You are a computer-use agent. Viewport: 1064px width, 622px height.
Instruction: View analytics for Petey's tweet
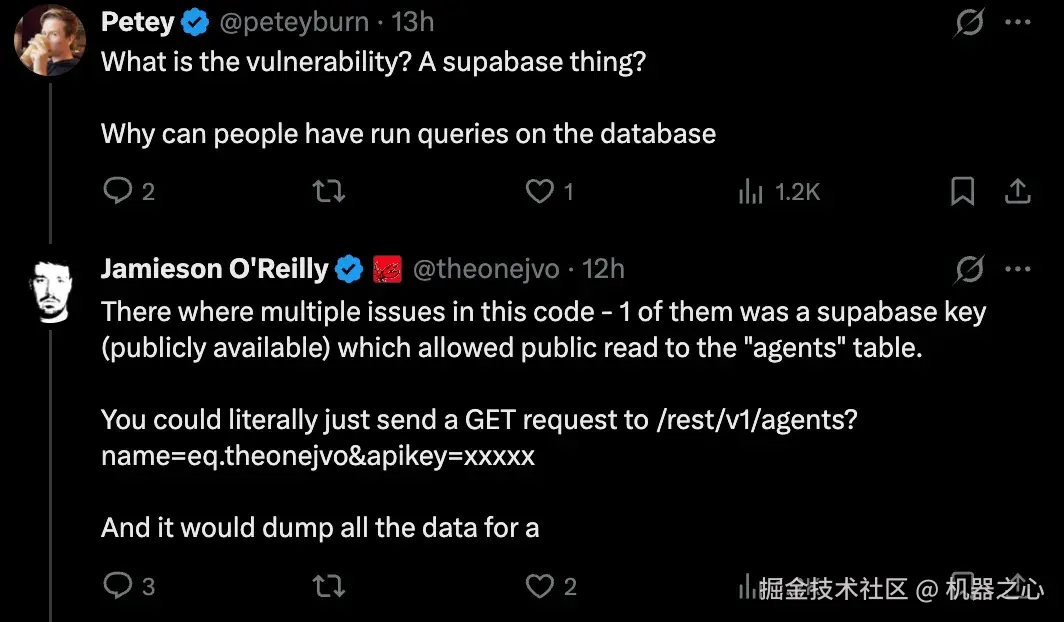pos(752,191)
